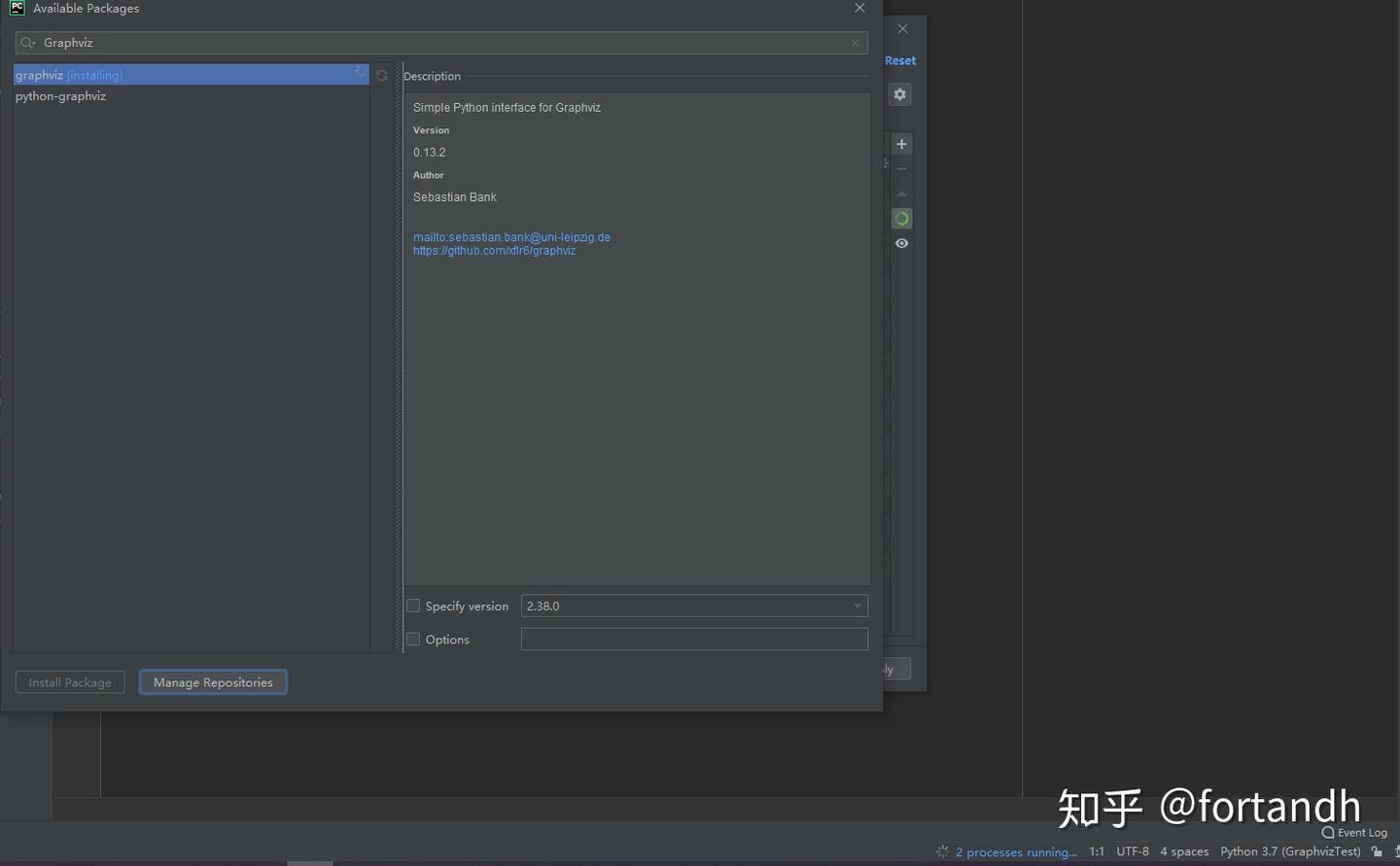Toggle the early releases eye icon
The image size is (1400, 866).
coord(901,243)
